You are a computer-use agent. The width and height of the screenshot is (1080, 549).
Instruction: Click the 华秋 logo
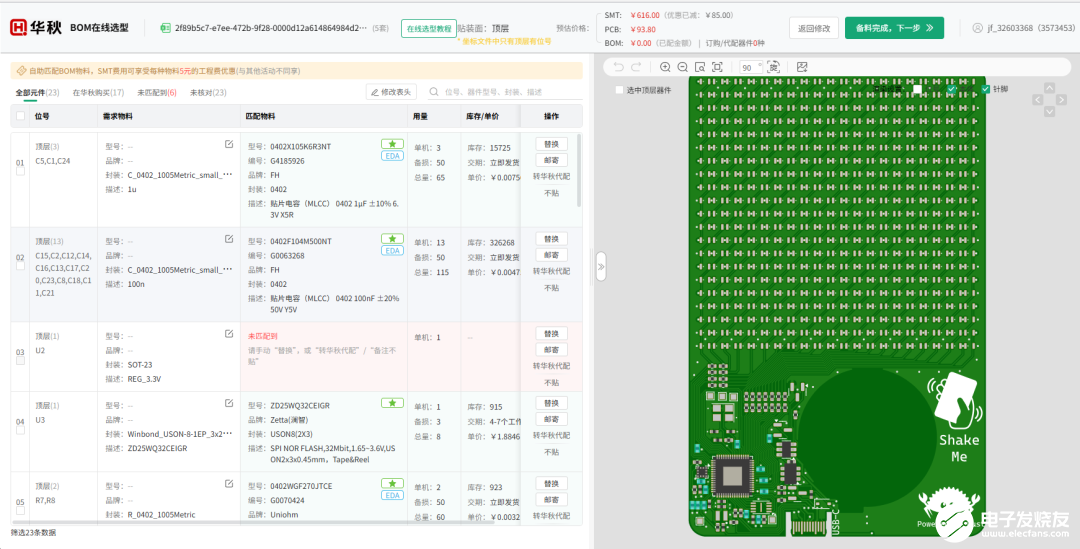[x=36, y=28]
